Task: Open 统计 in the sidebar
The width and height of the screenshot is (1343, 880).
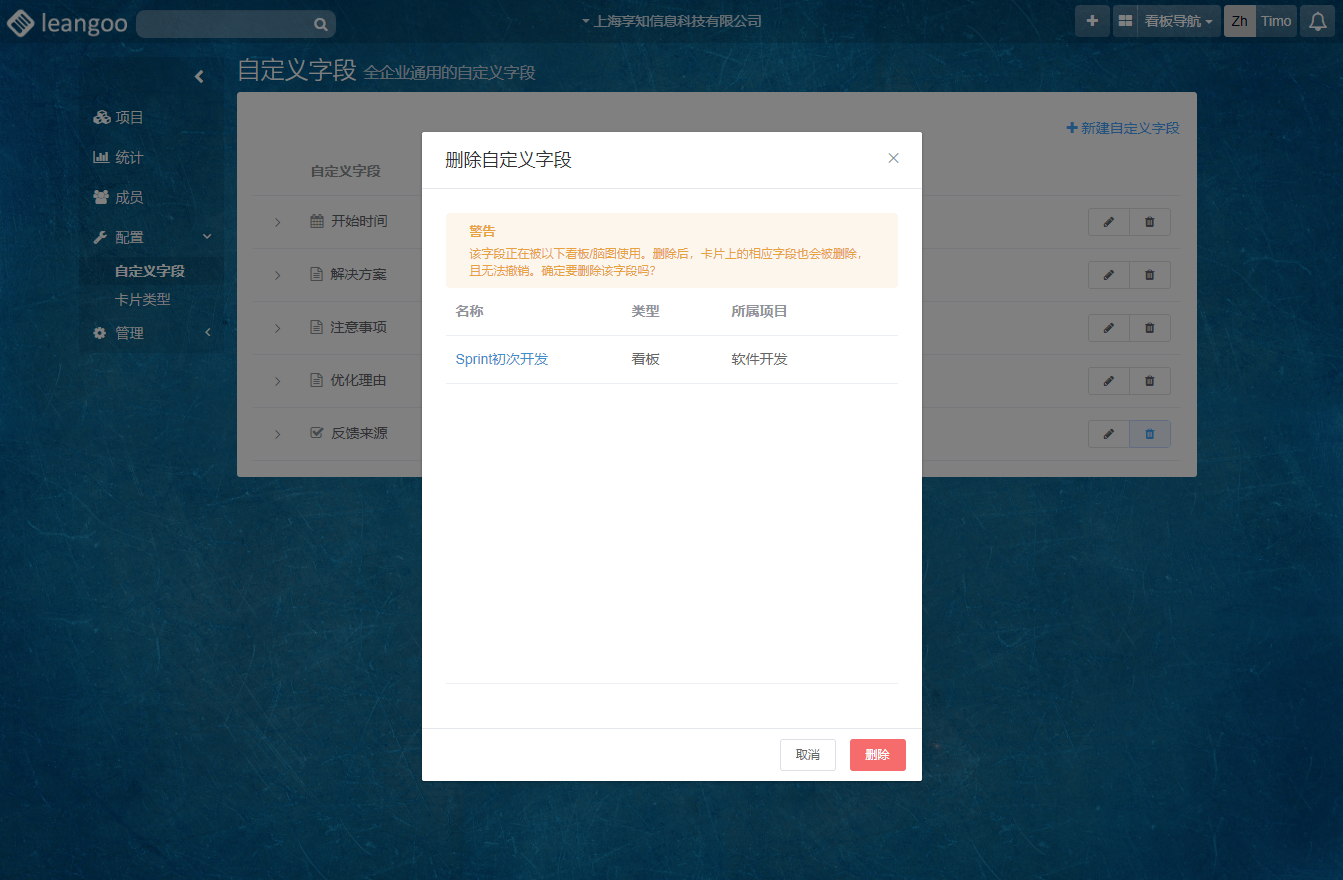Action: [x=129, y=157]
